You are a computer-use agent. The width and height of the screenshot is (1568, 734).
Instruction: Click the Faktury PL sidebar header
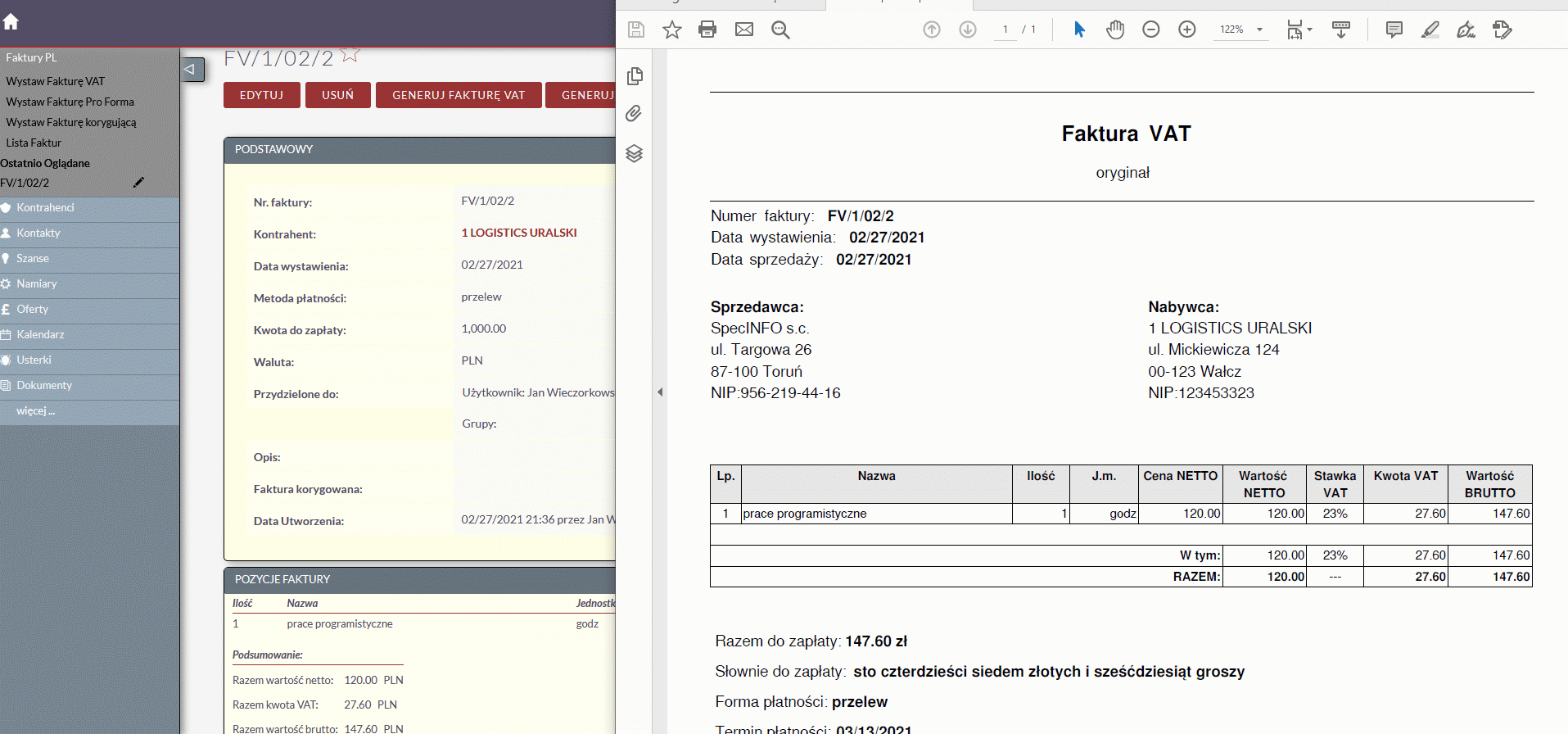click(x=31, y=57)
